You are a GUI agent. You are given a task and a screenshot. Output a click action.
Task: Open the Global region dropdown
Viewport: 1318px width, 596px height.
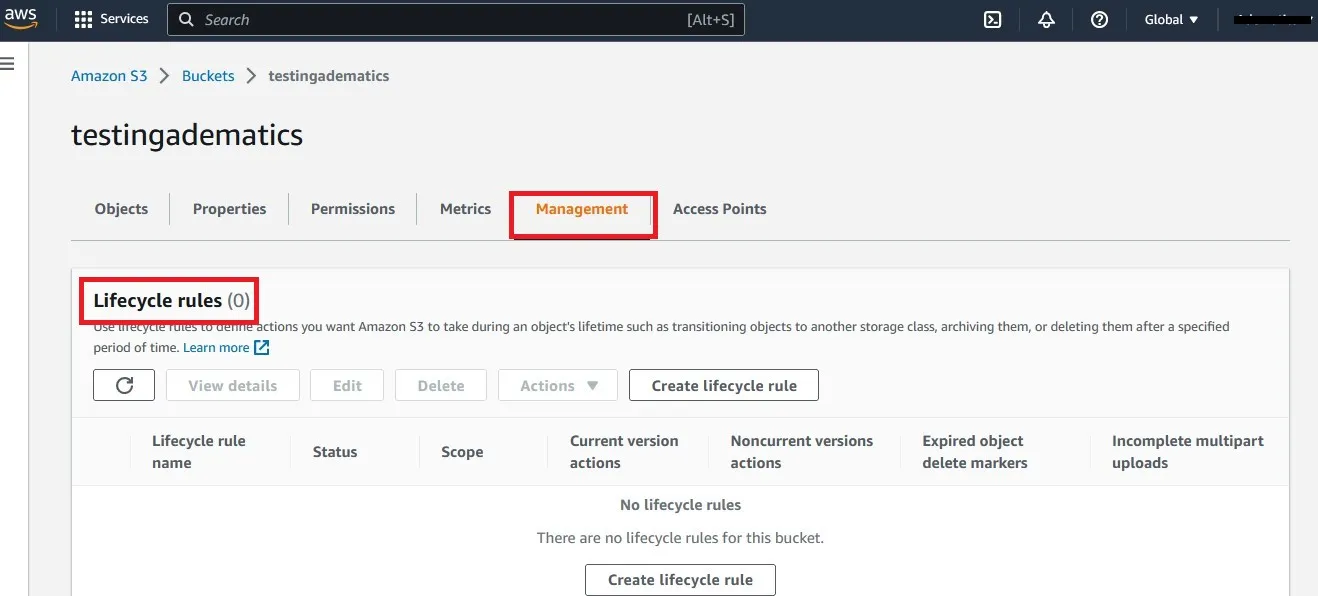[1171, 20]
